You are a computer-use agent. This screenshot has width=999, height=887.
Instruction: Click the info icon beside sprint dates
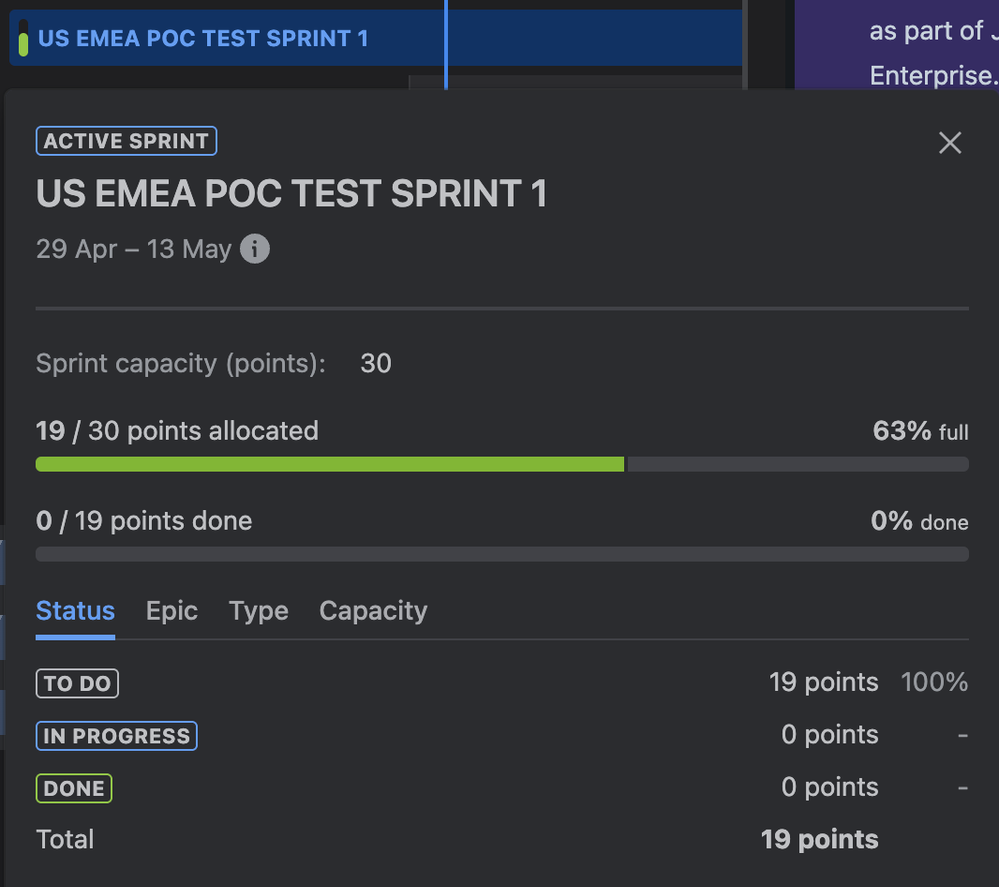coord(255,249)
